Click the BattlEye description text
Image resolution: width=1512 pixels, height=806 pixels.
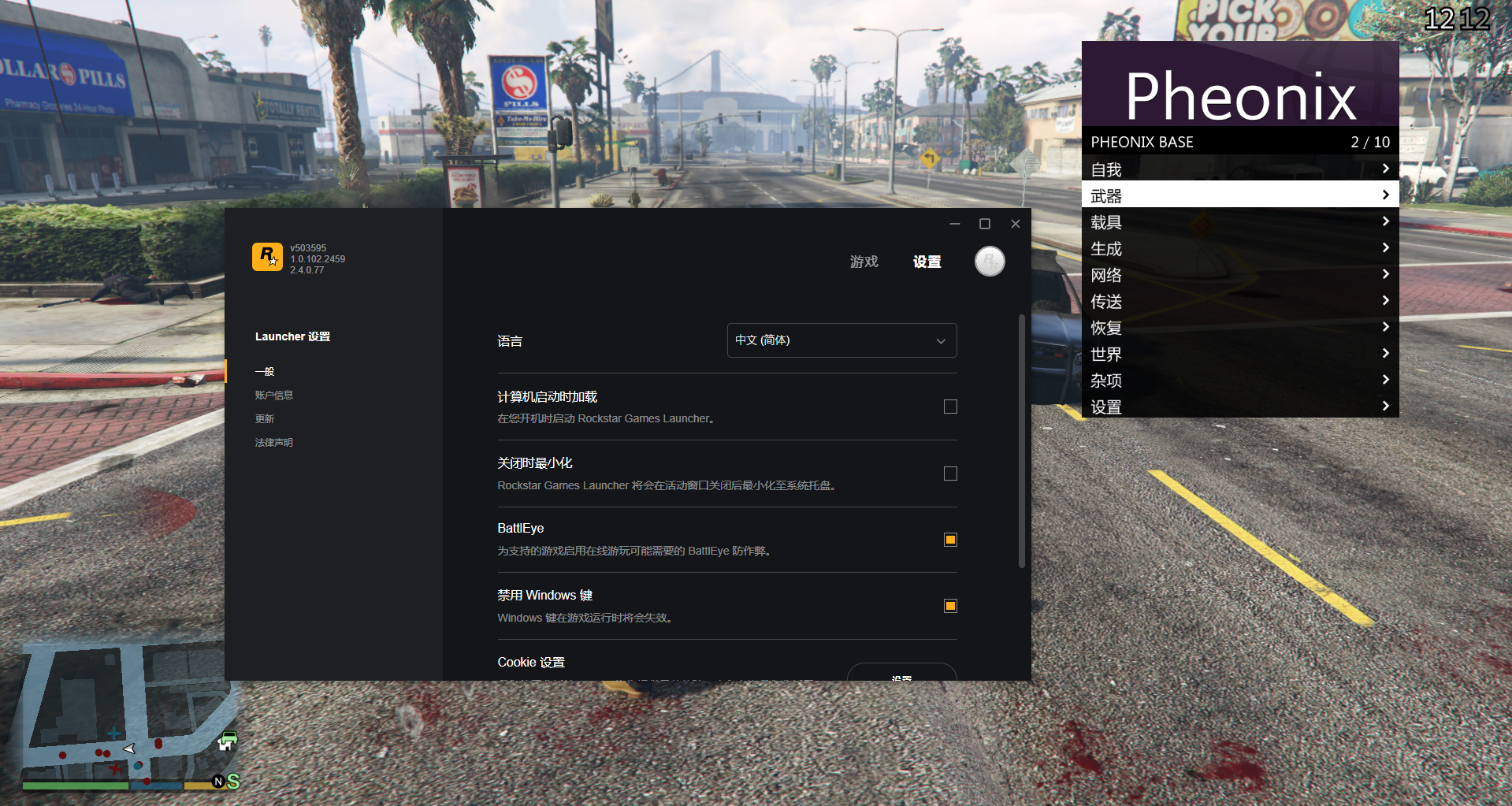(634, 552)
